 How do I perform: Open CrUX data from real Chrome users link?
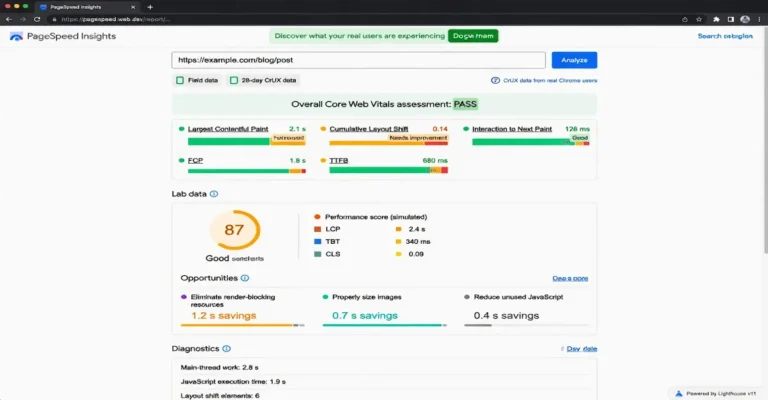[550, 80]
